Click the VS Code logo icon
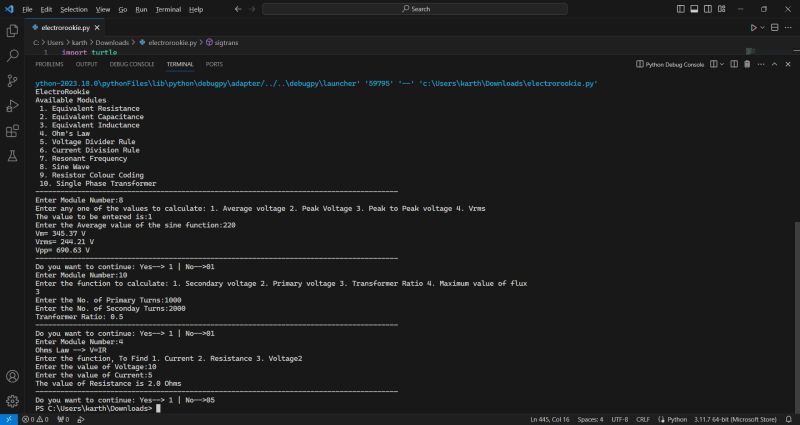The image size is (800, 425). (x=9, y=9)
